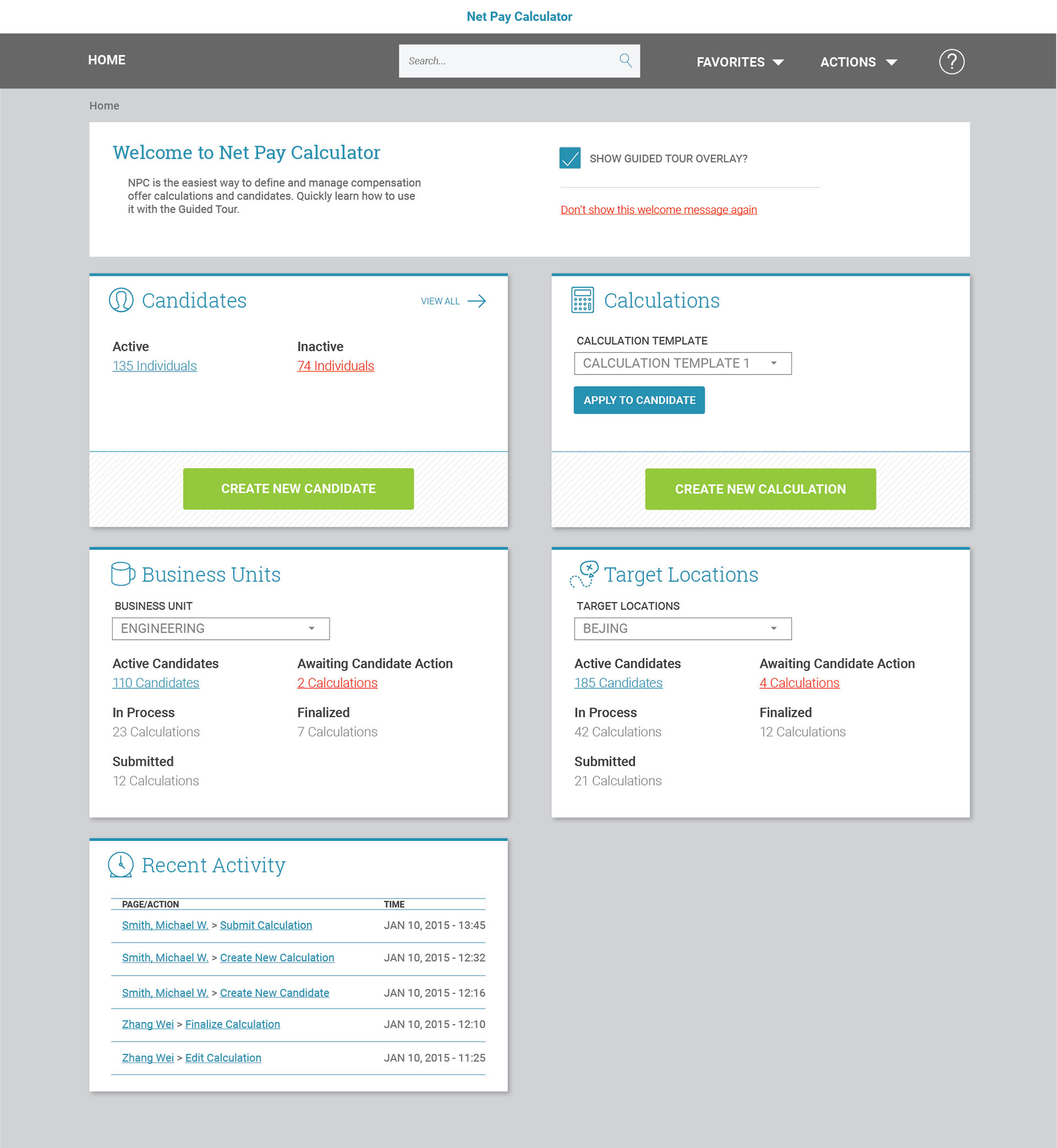Open the help question mark icon
Screen dimensions: 1057x1148
point(951,62)
